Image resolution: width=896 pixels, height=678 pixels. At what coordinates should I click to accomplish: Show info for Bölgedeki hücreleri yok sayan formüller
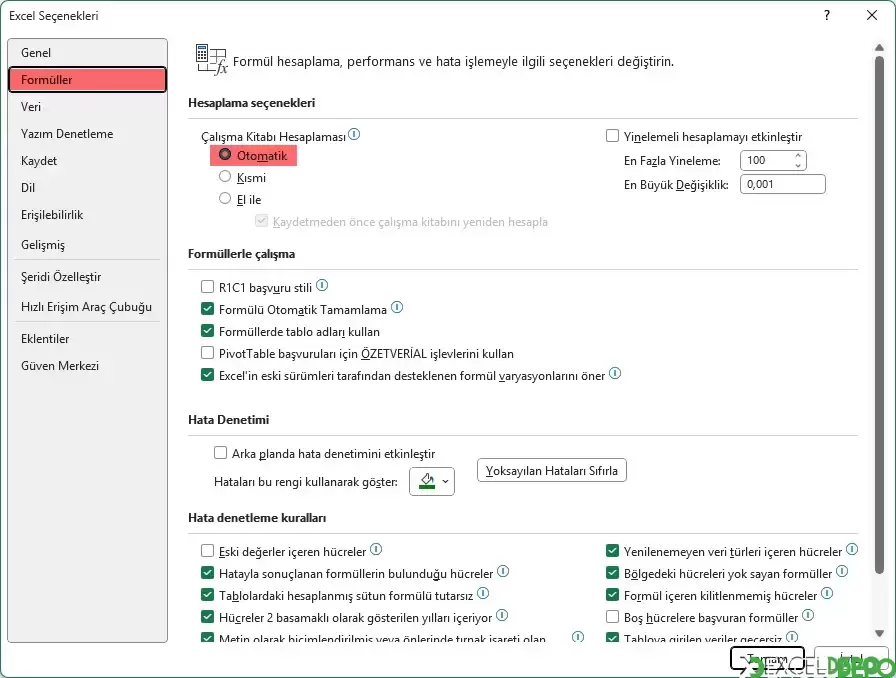pos(842,571)
